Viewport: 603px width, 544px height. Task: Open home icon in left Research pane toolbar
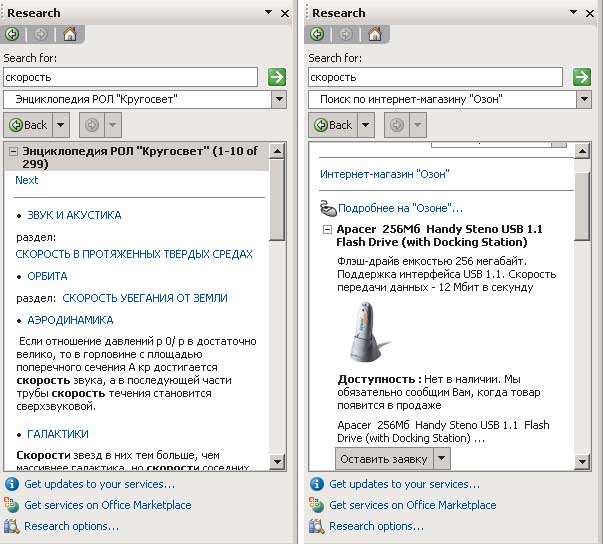click(x=70, y=34)
